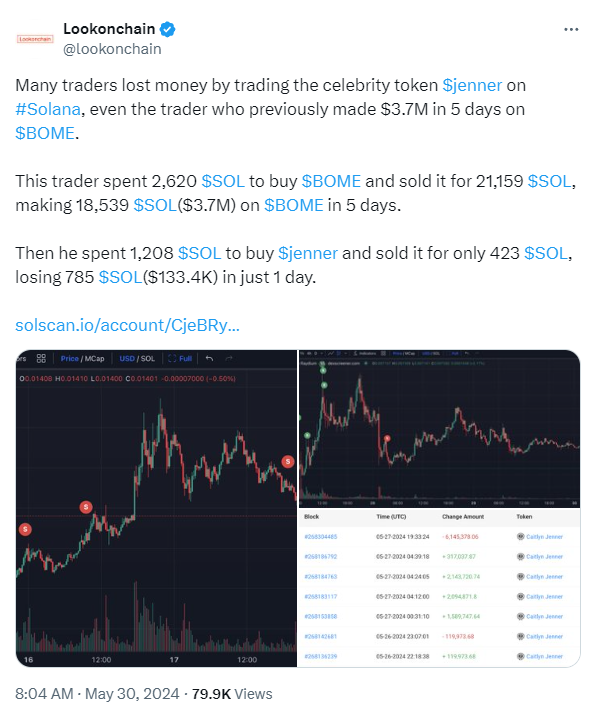This screenshot has width=590, height=719.
Task: Open the Lookonchain profile avatar
Action: point(35,39)
